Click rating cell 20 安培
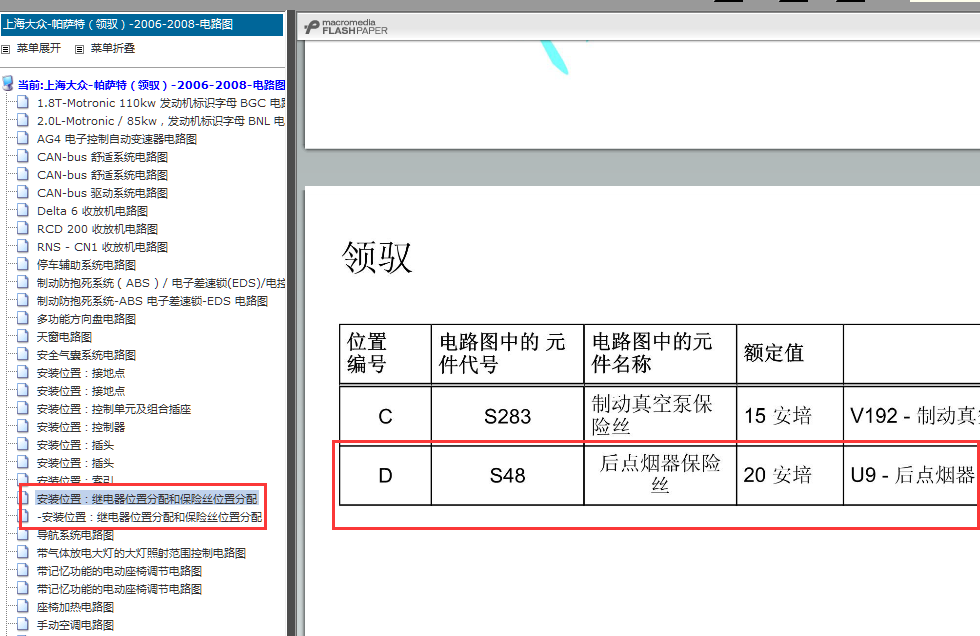This screenshot has height=636, width=980. coord(790,475)
